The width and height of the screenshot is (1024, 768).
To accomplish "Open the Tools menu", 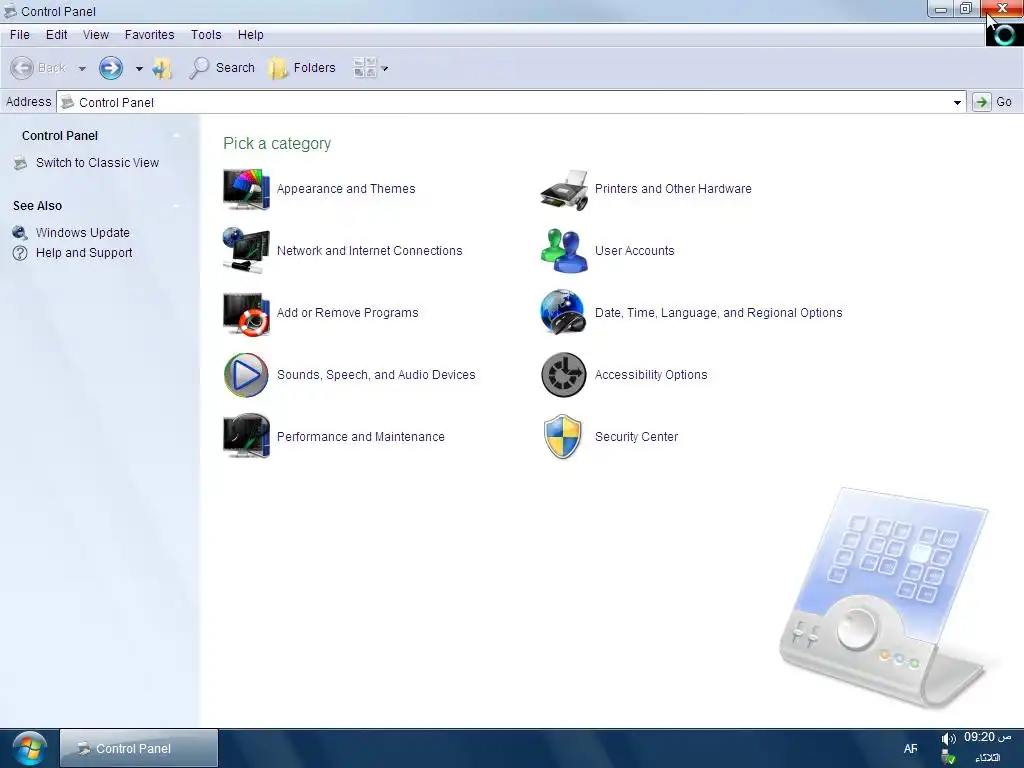I will pyautogui.click(x=206, y=35).
